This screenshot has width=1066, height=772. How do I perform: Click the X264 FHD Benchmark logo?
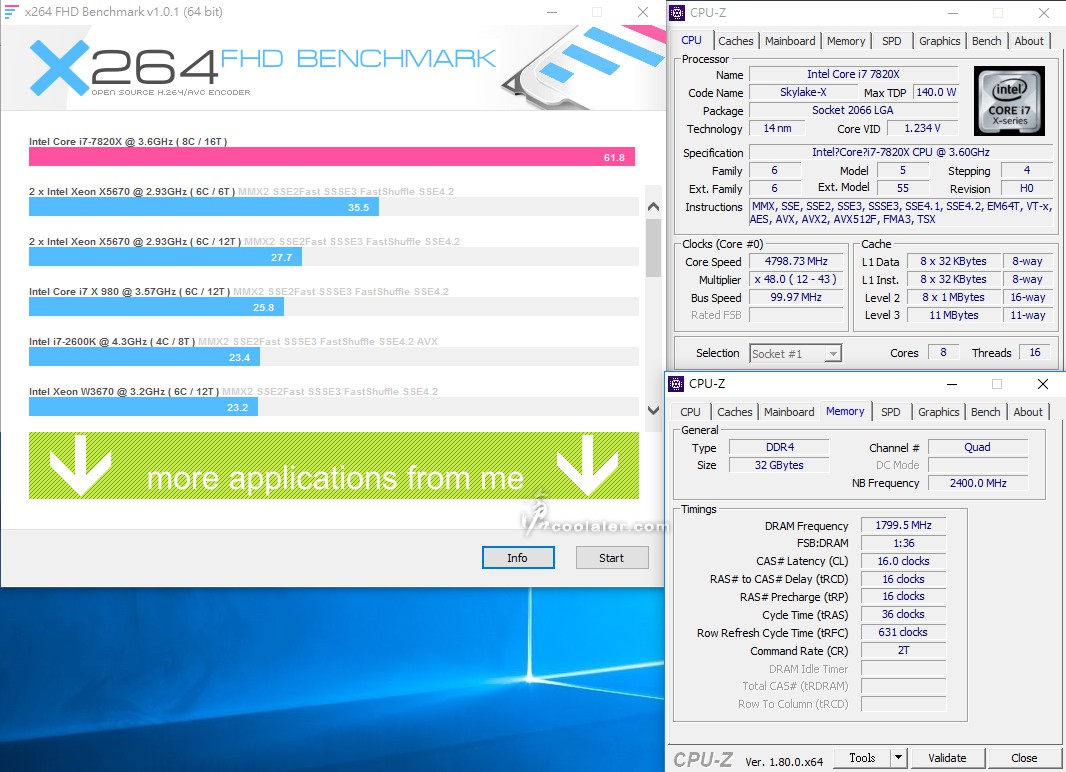pos(262,67)
